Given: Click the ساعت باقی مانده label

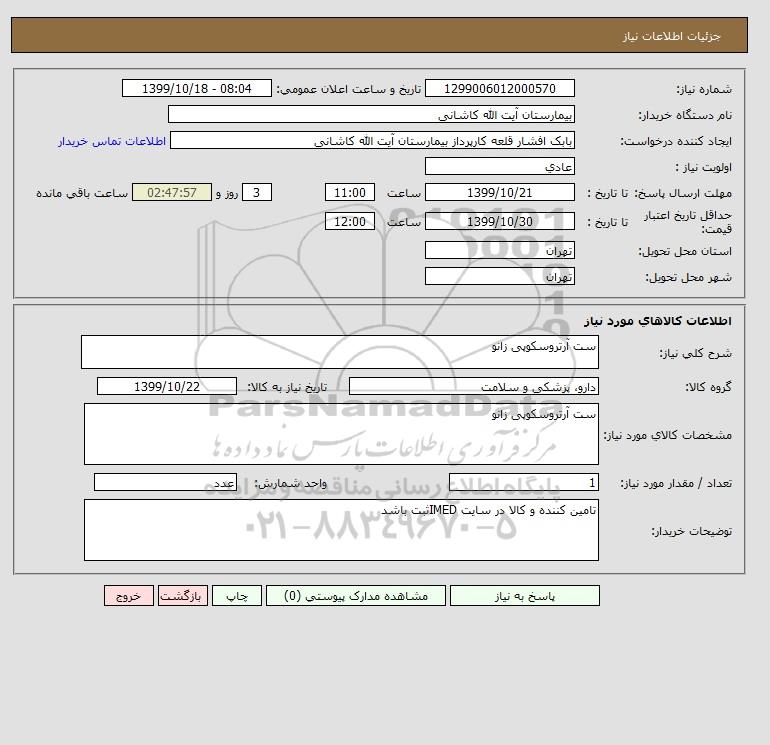Looking at the screenshot, I should (82, 193).
